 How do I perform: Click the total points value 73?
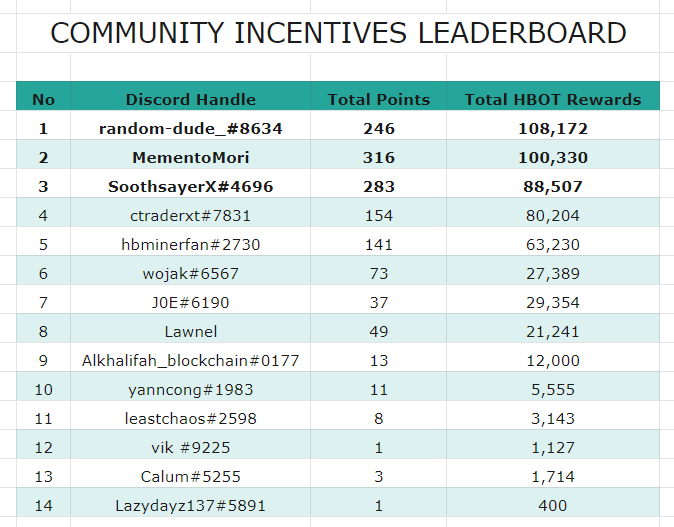[x=379, y=273]
